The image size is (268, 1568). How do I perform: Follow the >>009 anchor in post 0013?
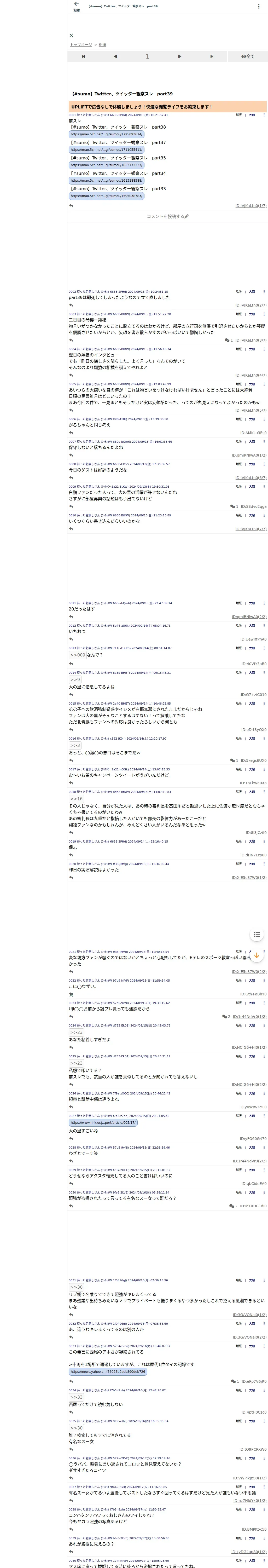pyautogui.click(x=77, y=655)
